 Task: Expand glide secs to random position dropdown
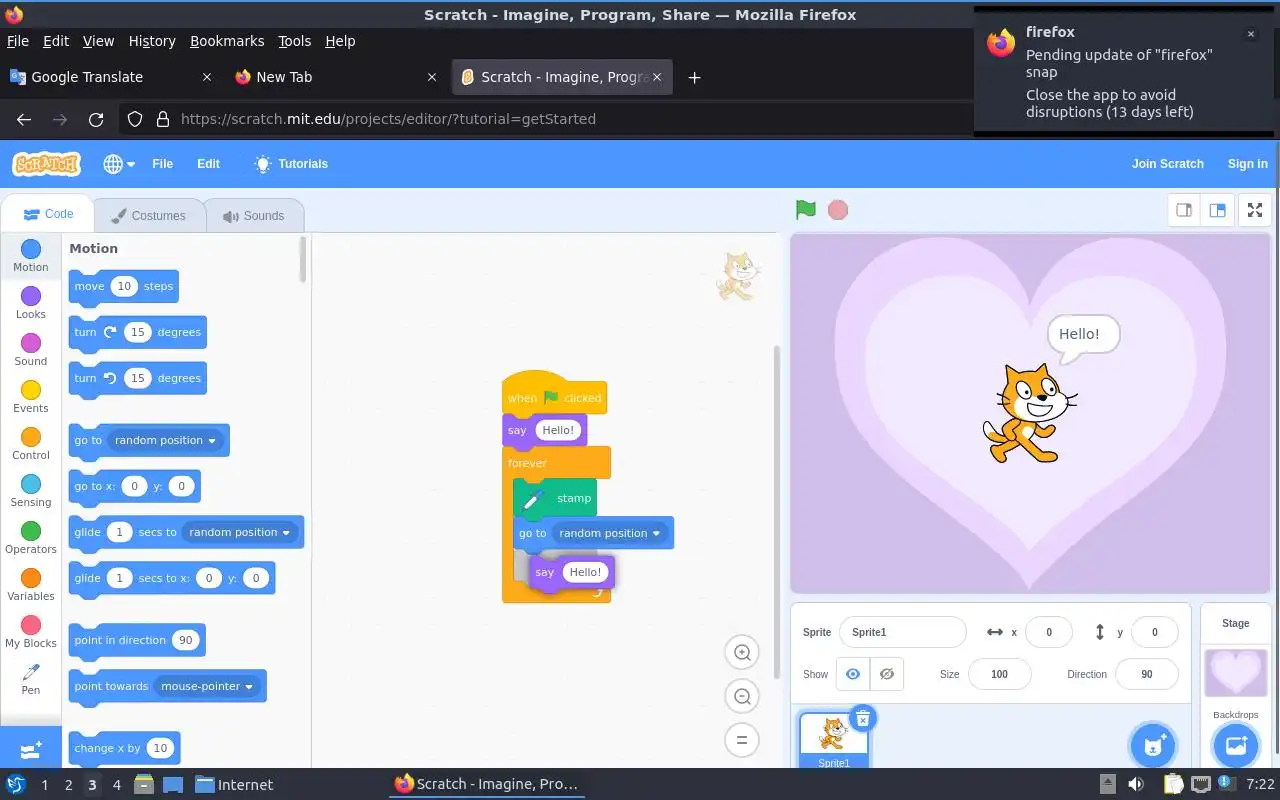240,532
